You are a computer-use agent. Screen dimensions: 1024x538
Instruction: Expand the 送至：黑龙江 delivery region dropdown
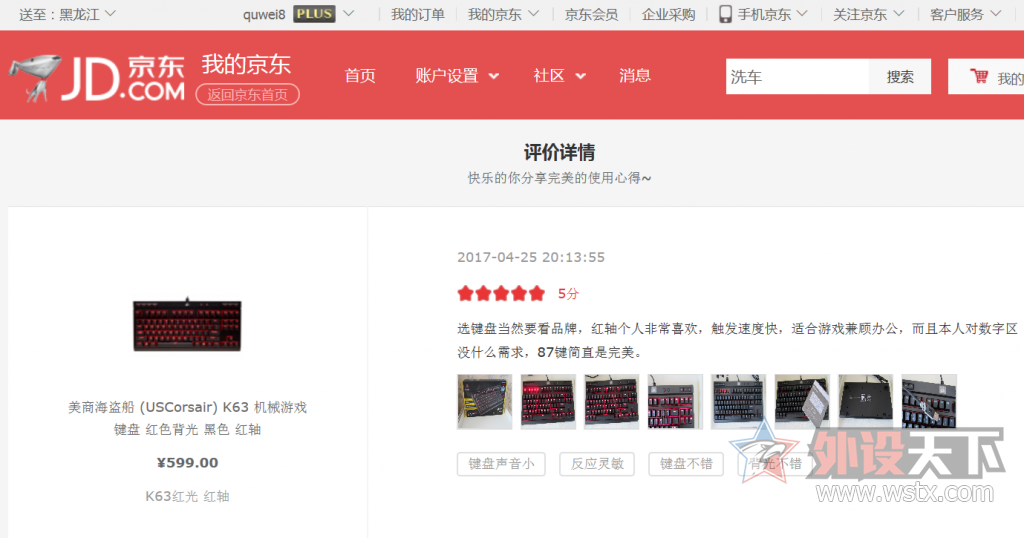(x=68, y=14)
